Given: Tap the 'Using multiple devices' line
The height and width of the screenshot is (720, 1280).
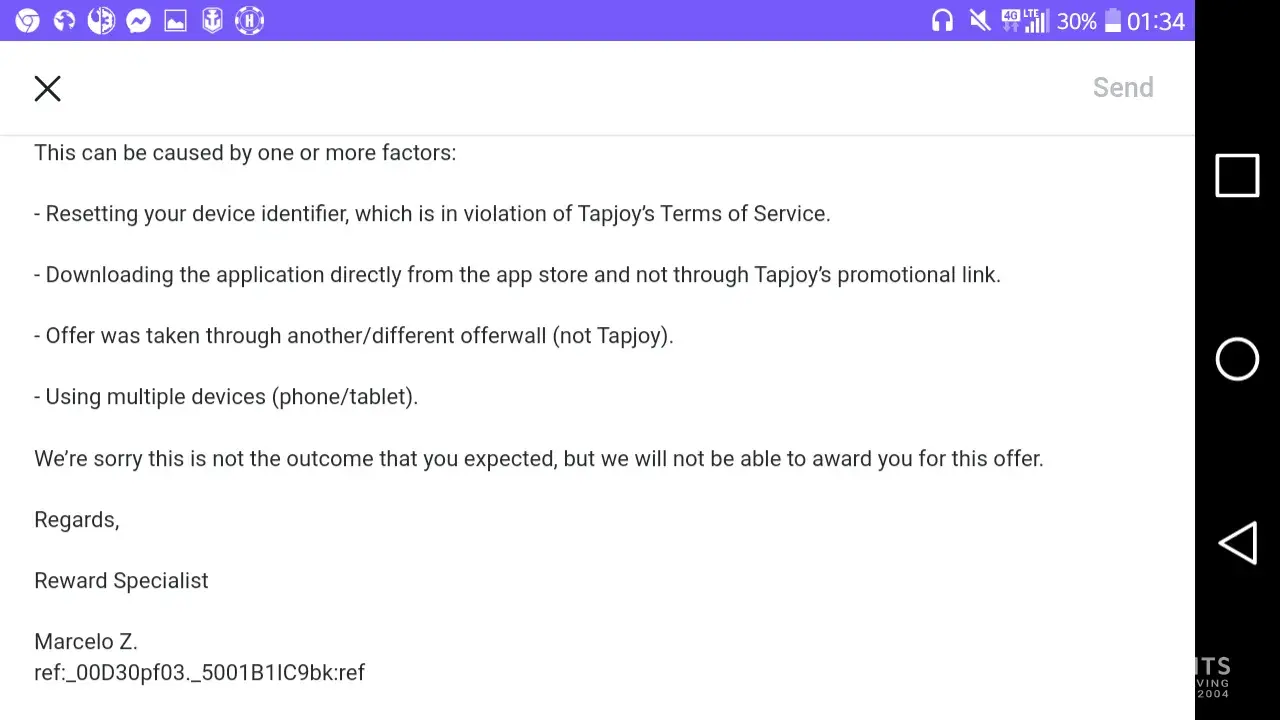Looking at the screenshot, I should (226, 397).
